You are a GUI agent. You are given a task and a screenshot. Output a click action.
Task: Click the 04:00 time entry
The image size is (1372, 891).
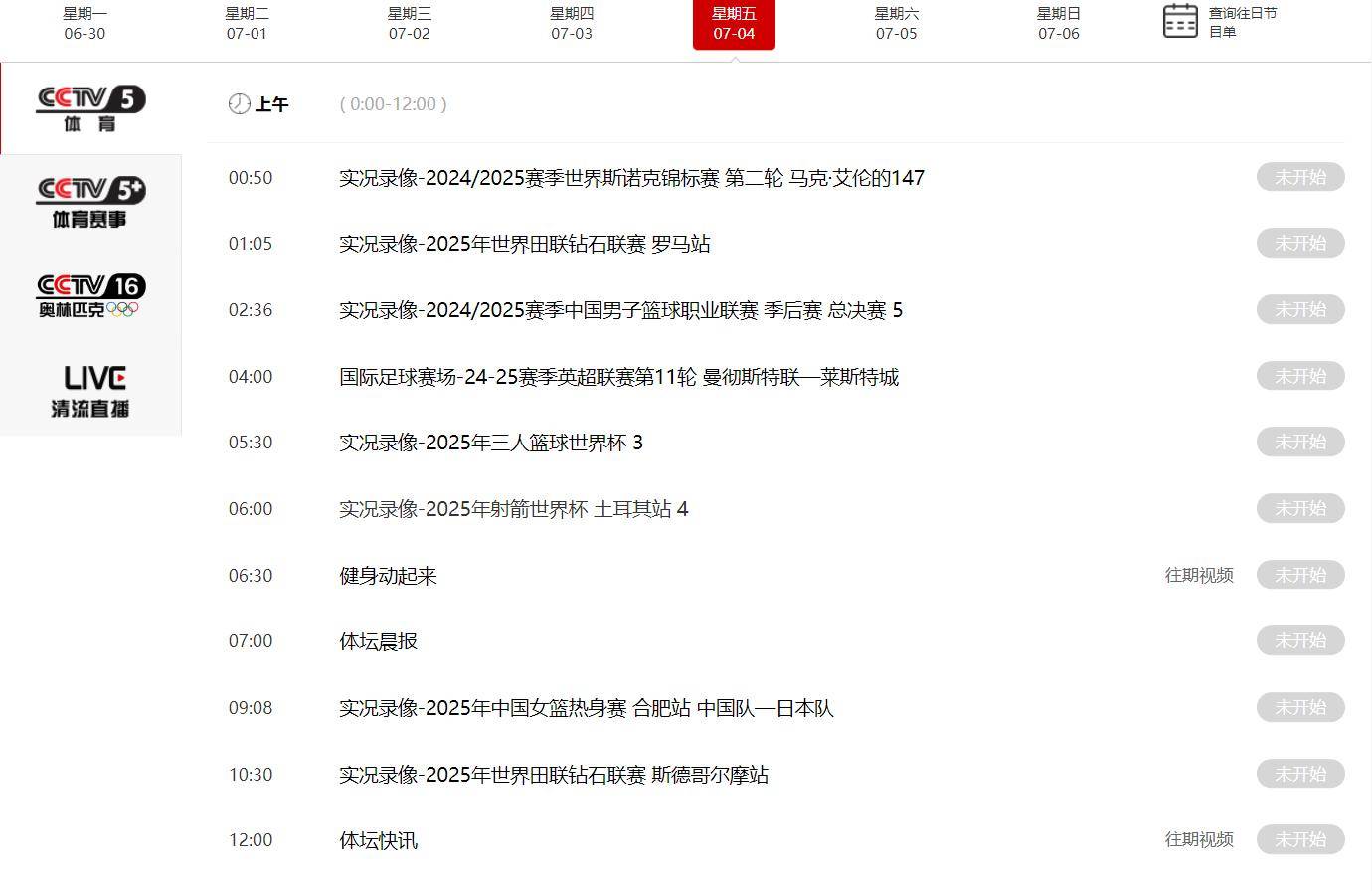click(251, 377)
